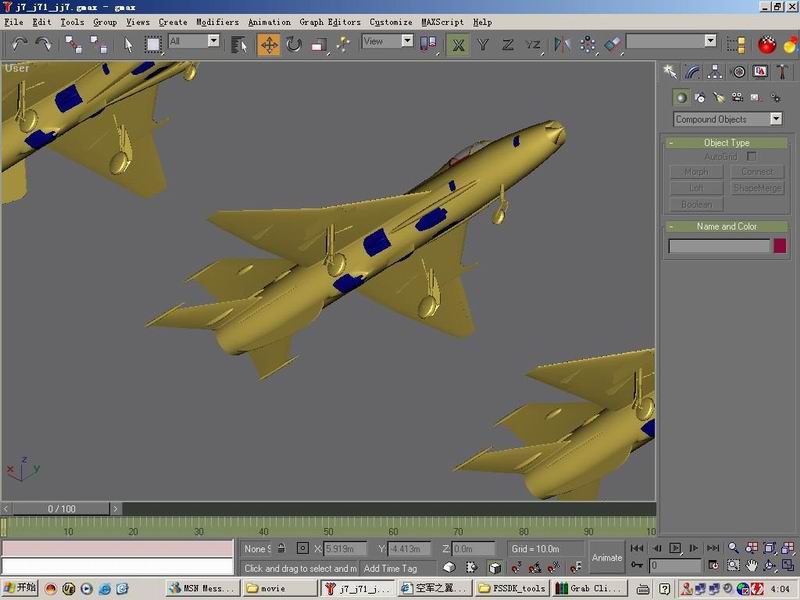Click the Play Animation button
This screenshot has height=600, width=800.
(x=675, y=548)
